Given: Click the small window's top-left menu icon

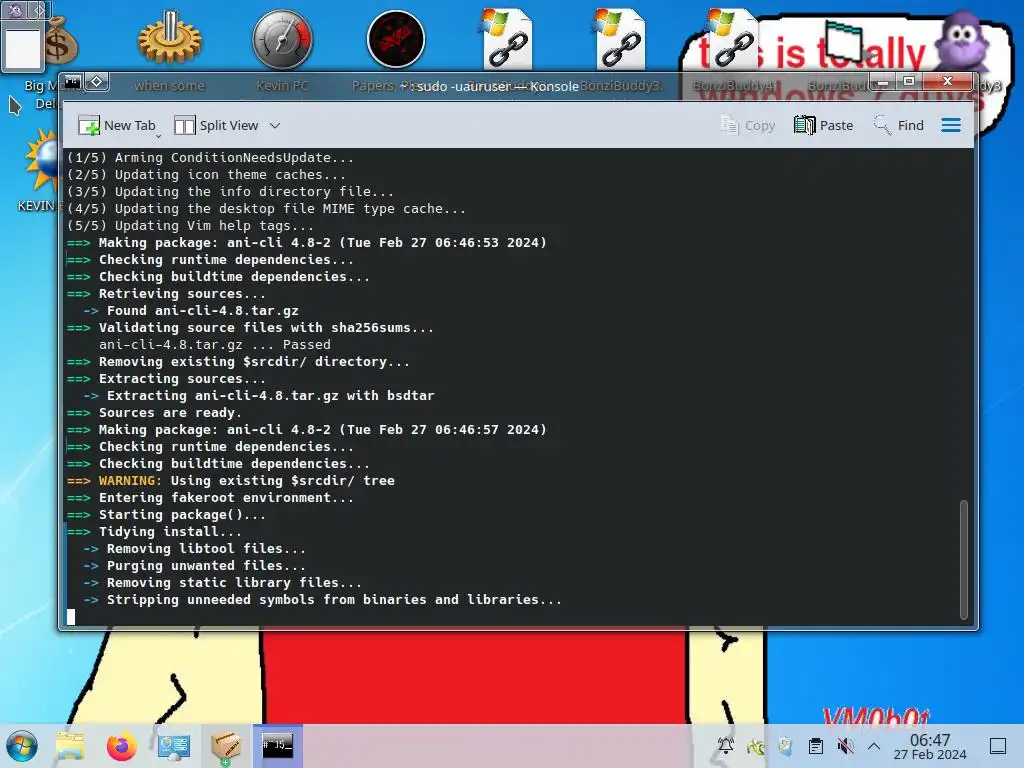Looking at the screenshot, I should coord(14,10).
